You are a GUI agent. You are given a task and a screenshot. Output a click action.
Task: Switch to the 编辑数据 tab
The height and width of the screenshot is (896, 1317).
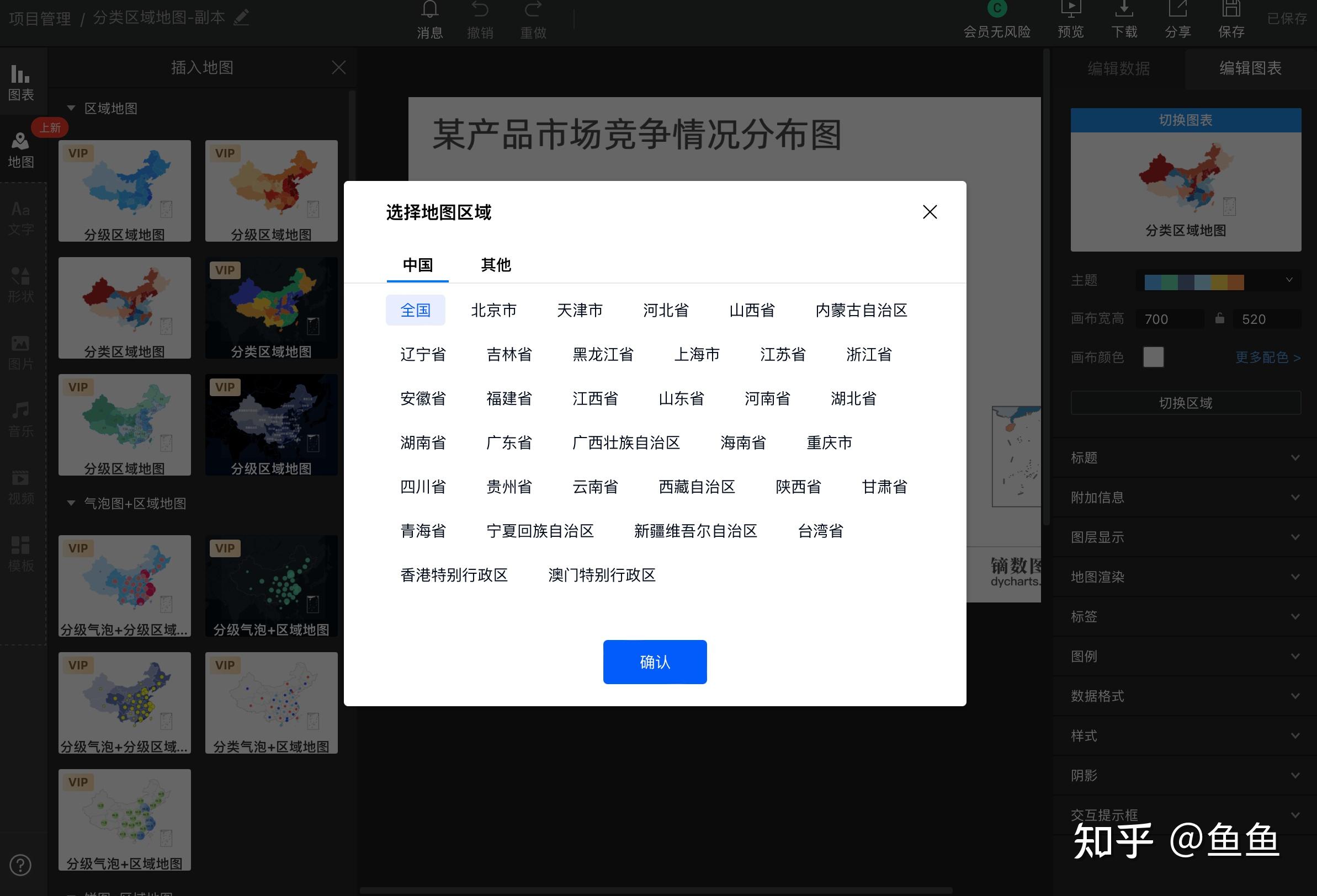(x=1119, y=68)
